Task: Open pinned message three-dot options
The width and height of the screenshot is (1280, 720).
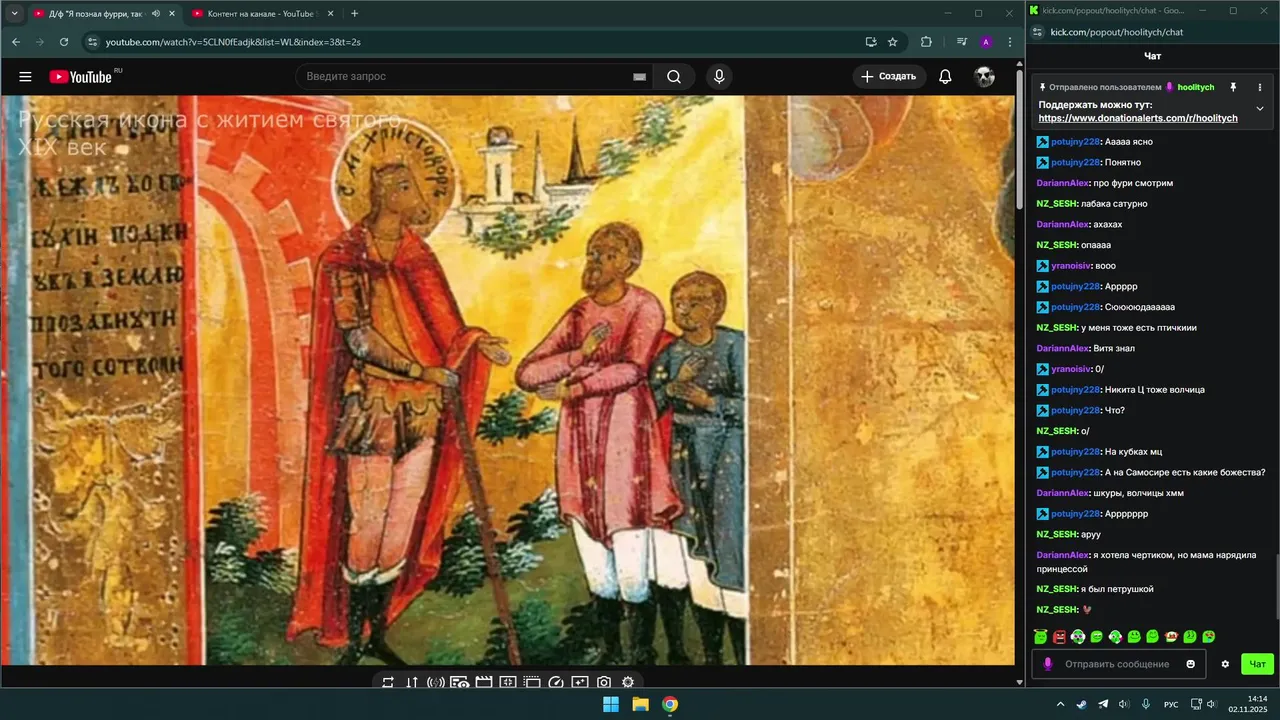Action: 1260,87
